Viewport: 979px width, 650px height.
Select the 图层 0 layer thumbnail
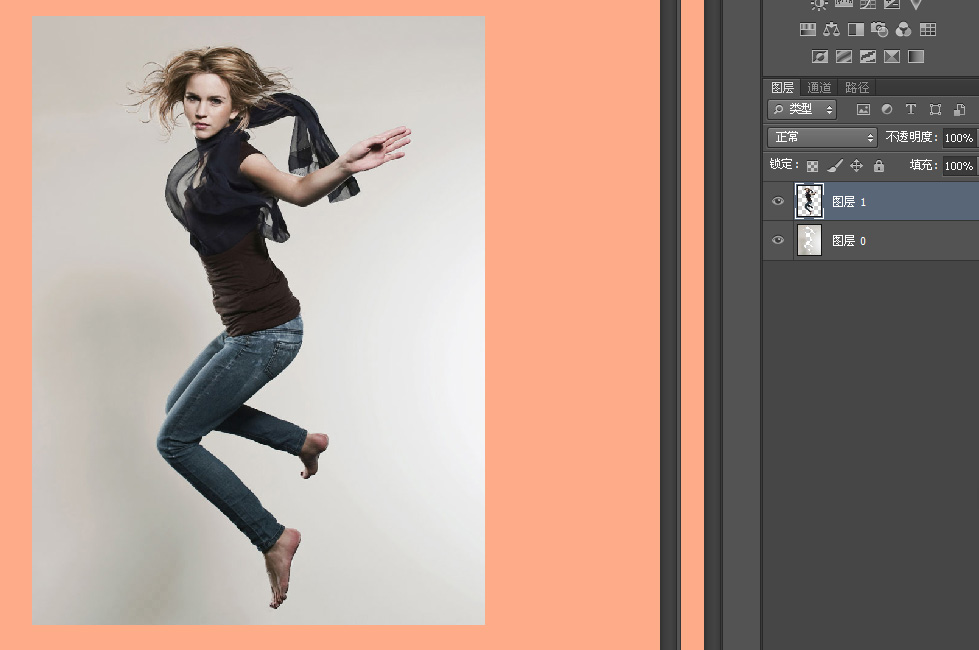(808, 240)
